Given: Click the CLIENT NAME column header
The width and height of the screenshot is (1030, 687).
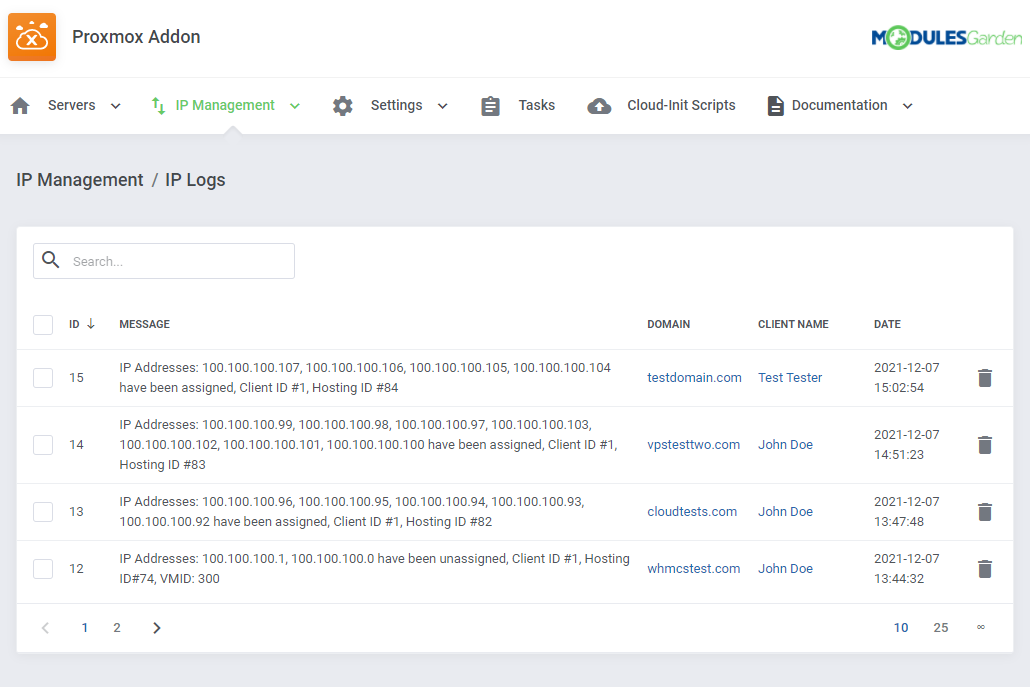Looking at the screenshot, I should click(793, 324).
